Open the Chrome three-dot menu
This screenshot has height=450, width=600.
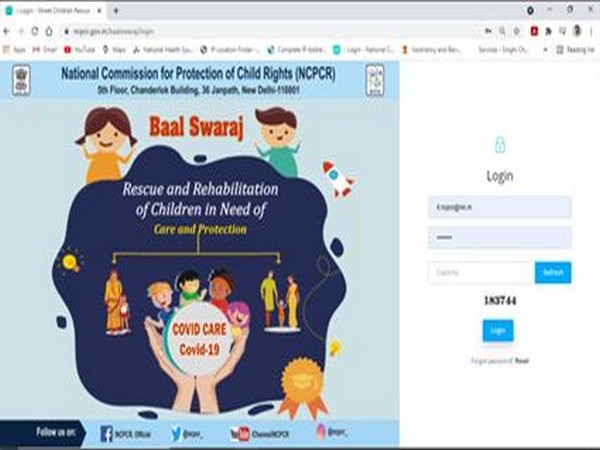(591, 31)
